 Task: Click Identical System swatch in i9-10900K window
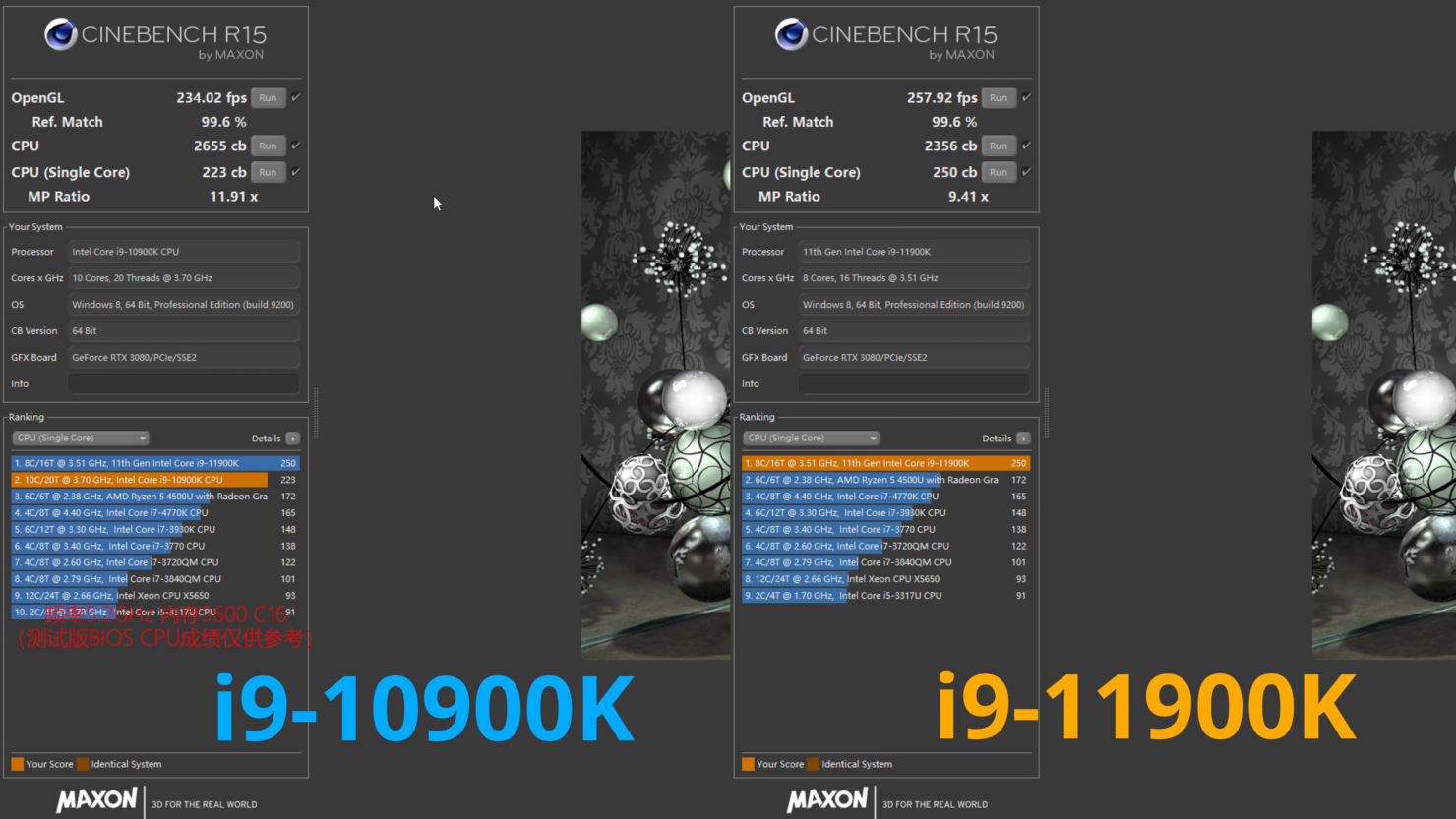pyautogui.click(x=83, y=764)
